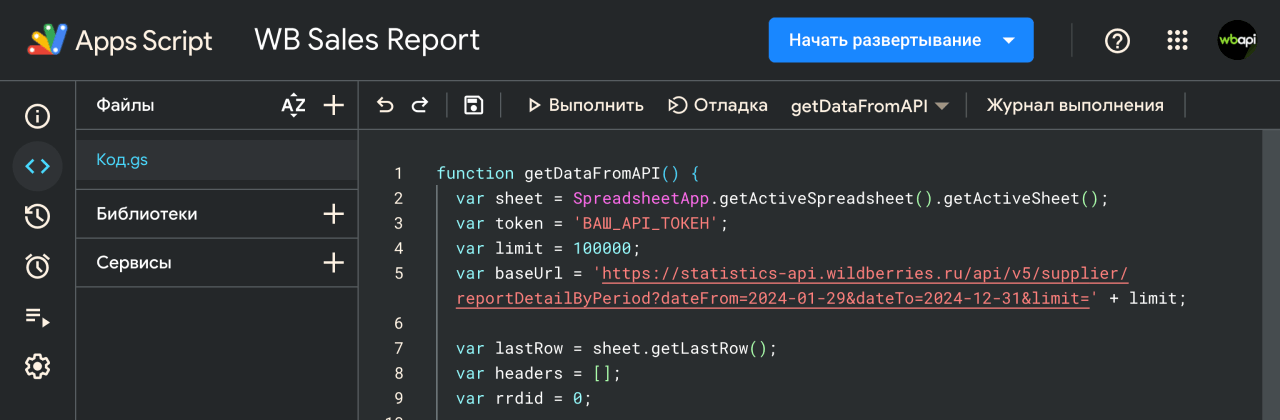1280x420 pixels.
Task: Open Project Settings gear icon
Action: pos(37,367)
